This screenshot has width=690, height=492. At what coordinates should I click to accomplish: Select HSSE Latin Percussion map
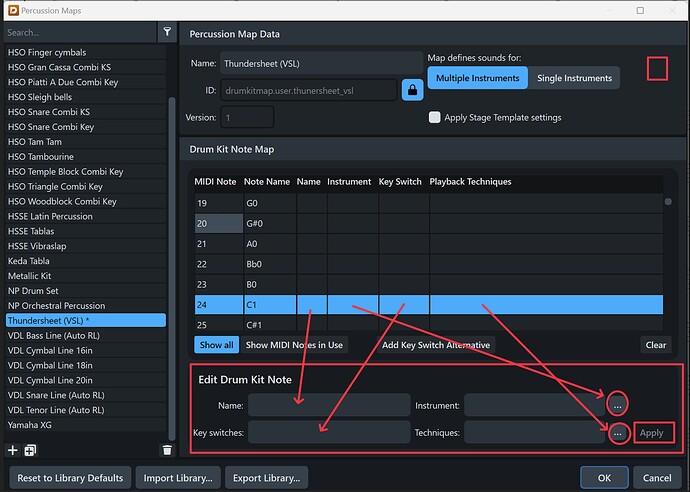(x=86, y=216)
